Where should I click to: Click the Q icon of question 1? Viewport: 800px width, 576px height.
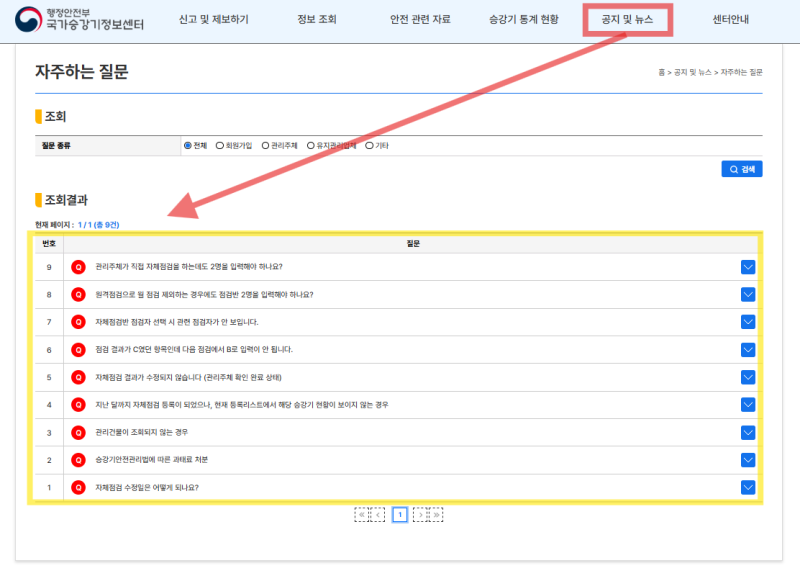(x=78, y=488)
